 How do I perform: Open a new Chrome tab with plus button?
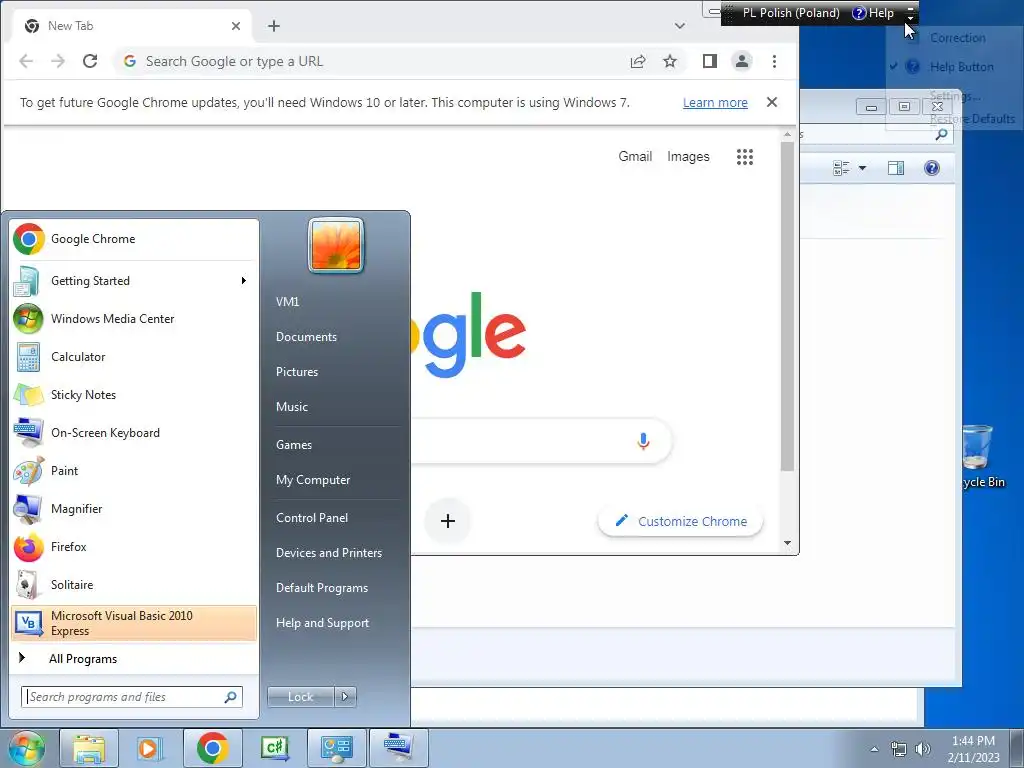(x=274, y=26)
